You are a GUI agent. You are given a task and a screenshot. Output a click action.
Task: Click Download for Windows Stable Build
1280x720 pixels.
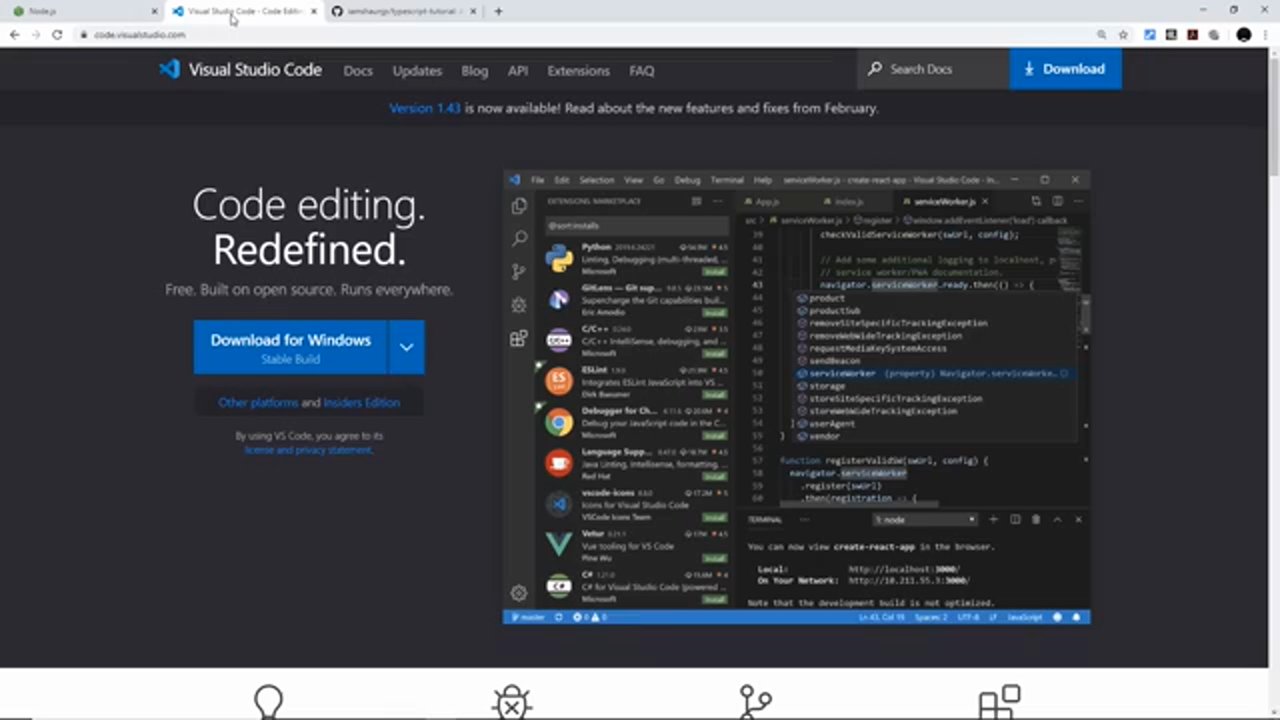(290, 347)
